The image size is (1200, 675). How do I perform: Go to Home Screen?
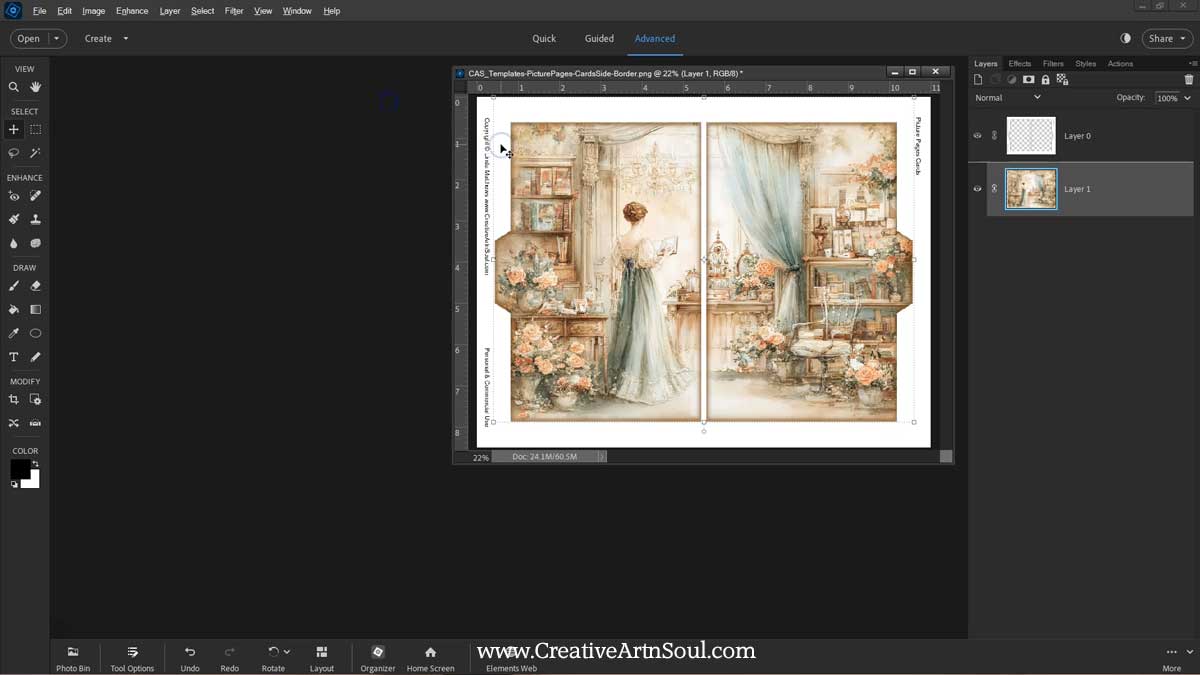[430, 659]
